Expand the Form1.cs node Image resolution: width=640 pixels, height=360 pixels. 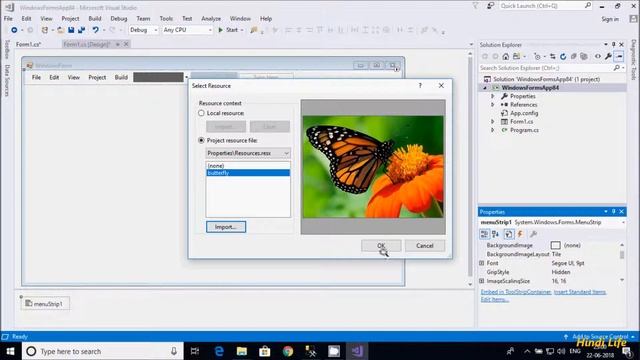coord(493,122)
